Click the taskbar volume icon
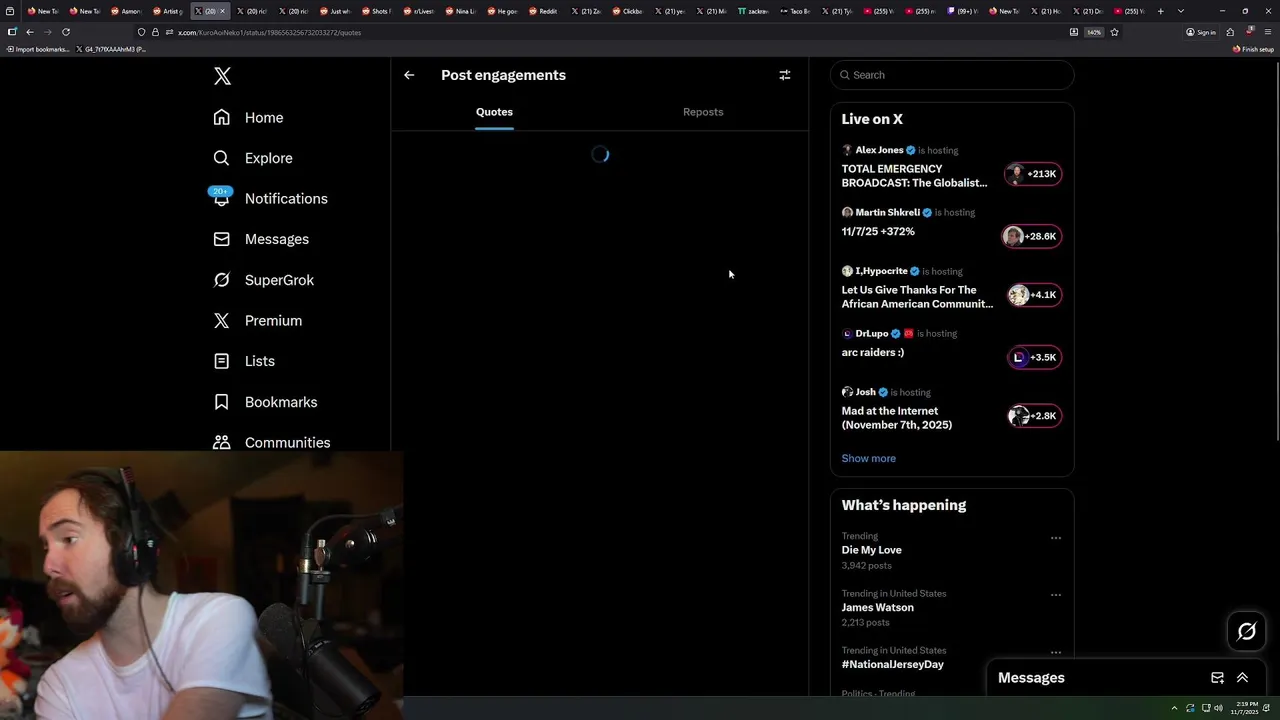This screenshot has width=1280, height=720. point(1218,708)
